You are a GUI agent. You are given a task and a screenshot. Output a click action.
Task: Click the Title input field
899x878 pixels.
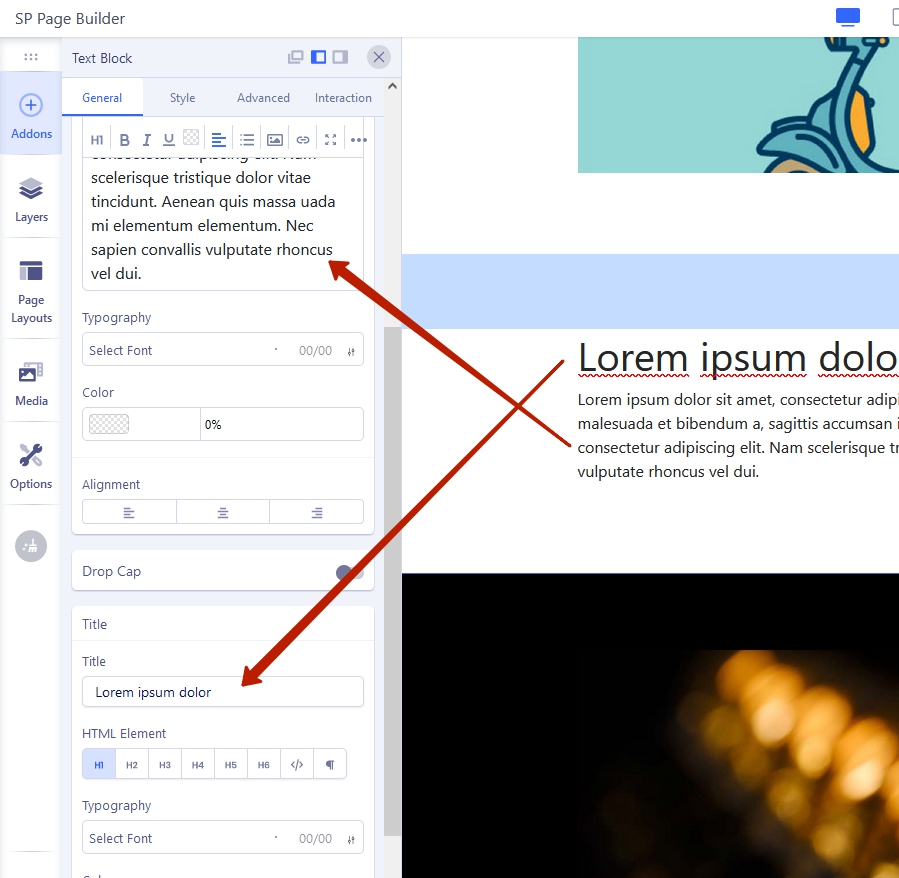222,692
